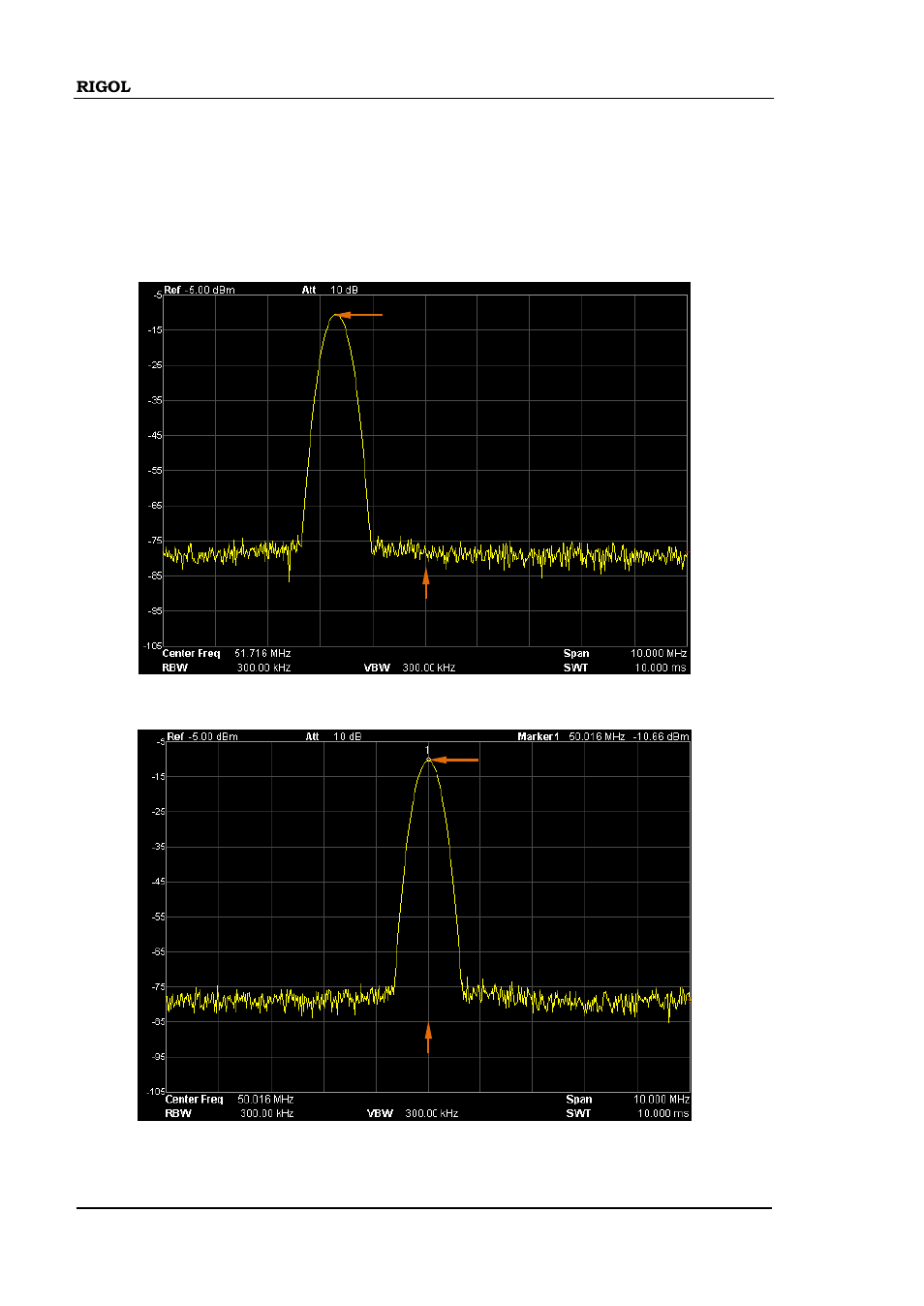Click Marker1 frequency readout 50.016 MHz
The height and width of the screenshot is (1306, 924).
click(597, 737)
